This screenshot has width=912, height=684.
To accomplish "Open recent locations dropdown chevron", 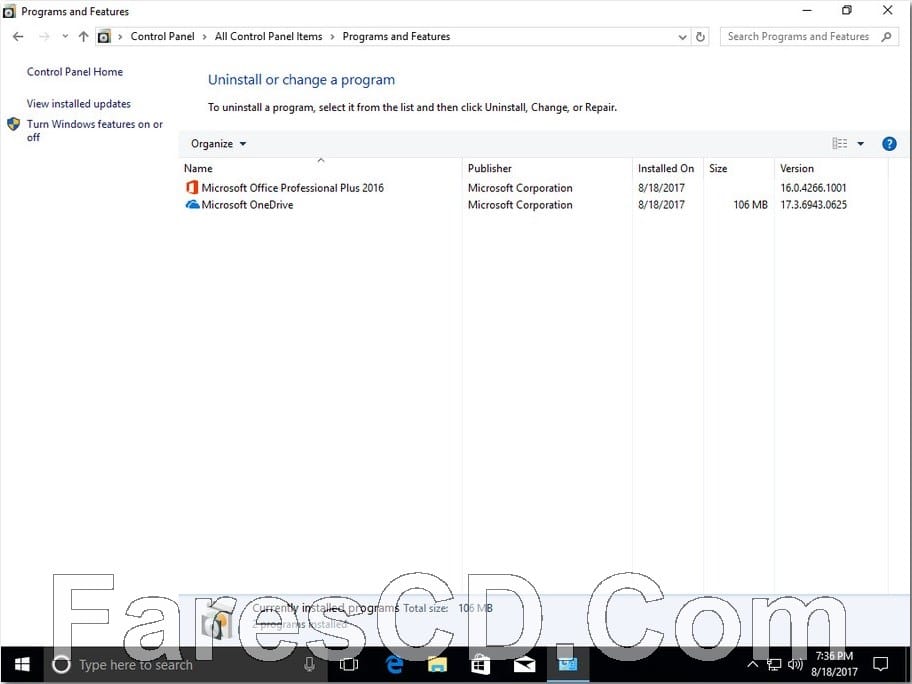I will pos(65,37).
